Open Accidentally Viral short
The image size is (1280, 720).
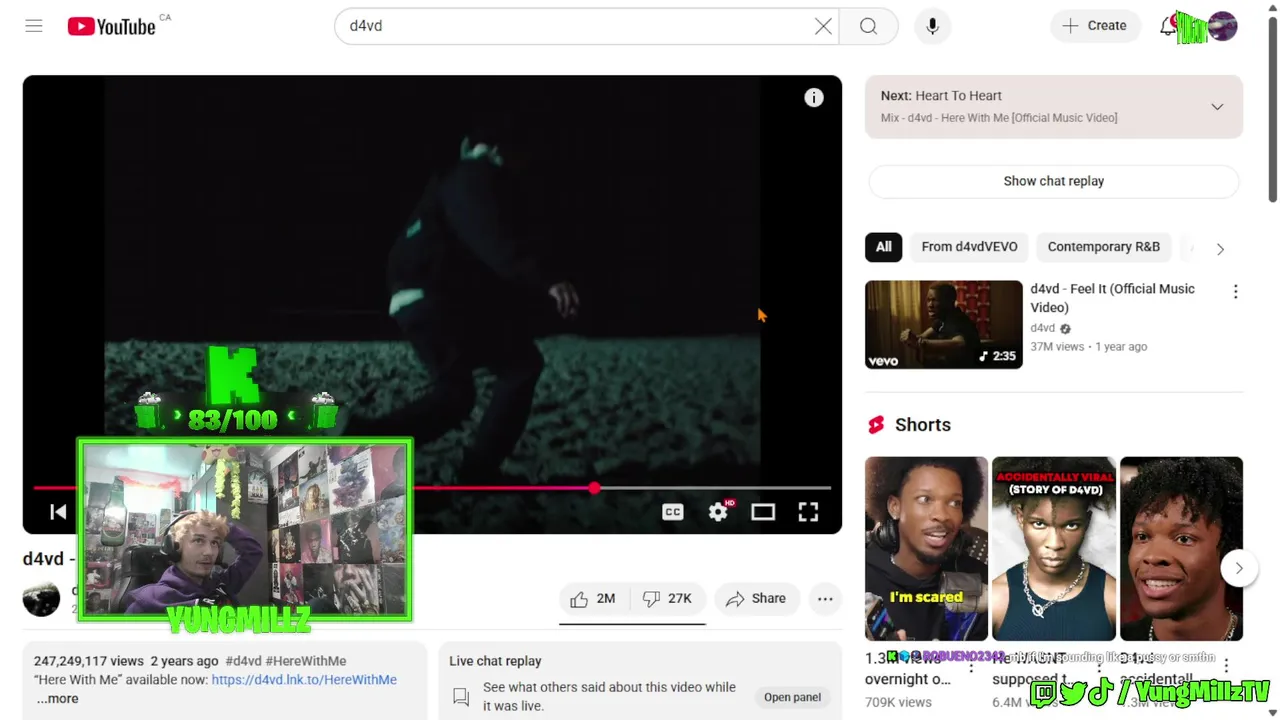point(1054,548)
